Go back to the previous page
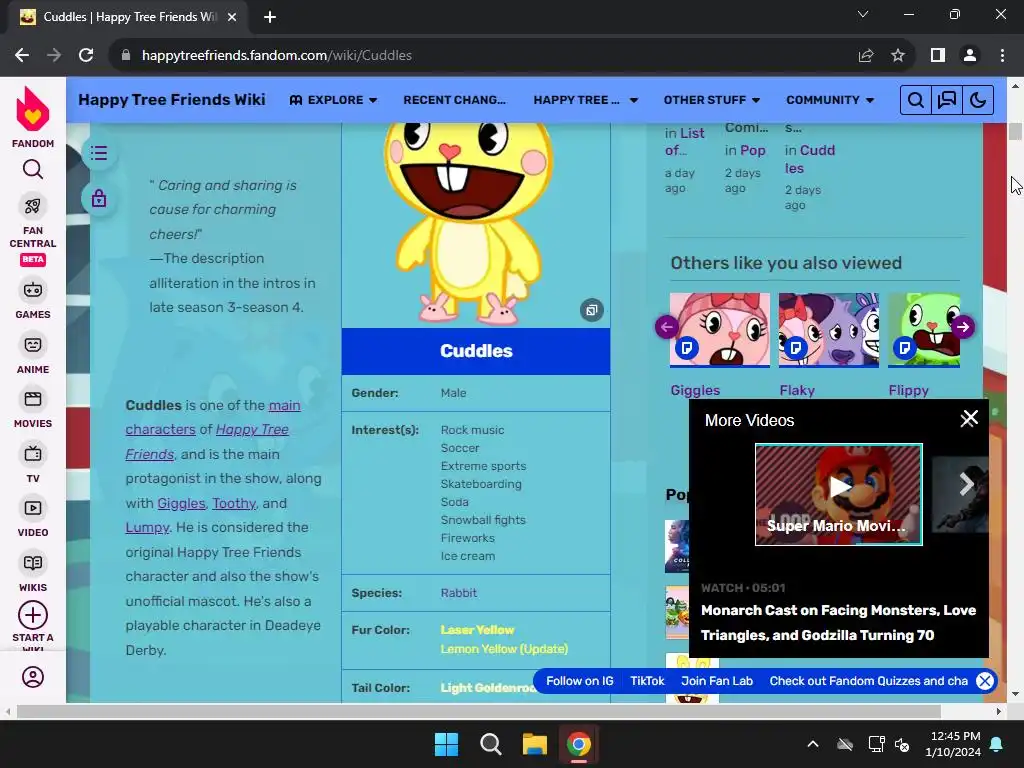The width and height of the screenshot is (1024, 768). pyautogui.click(x=22, y=56)
